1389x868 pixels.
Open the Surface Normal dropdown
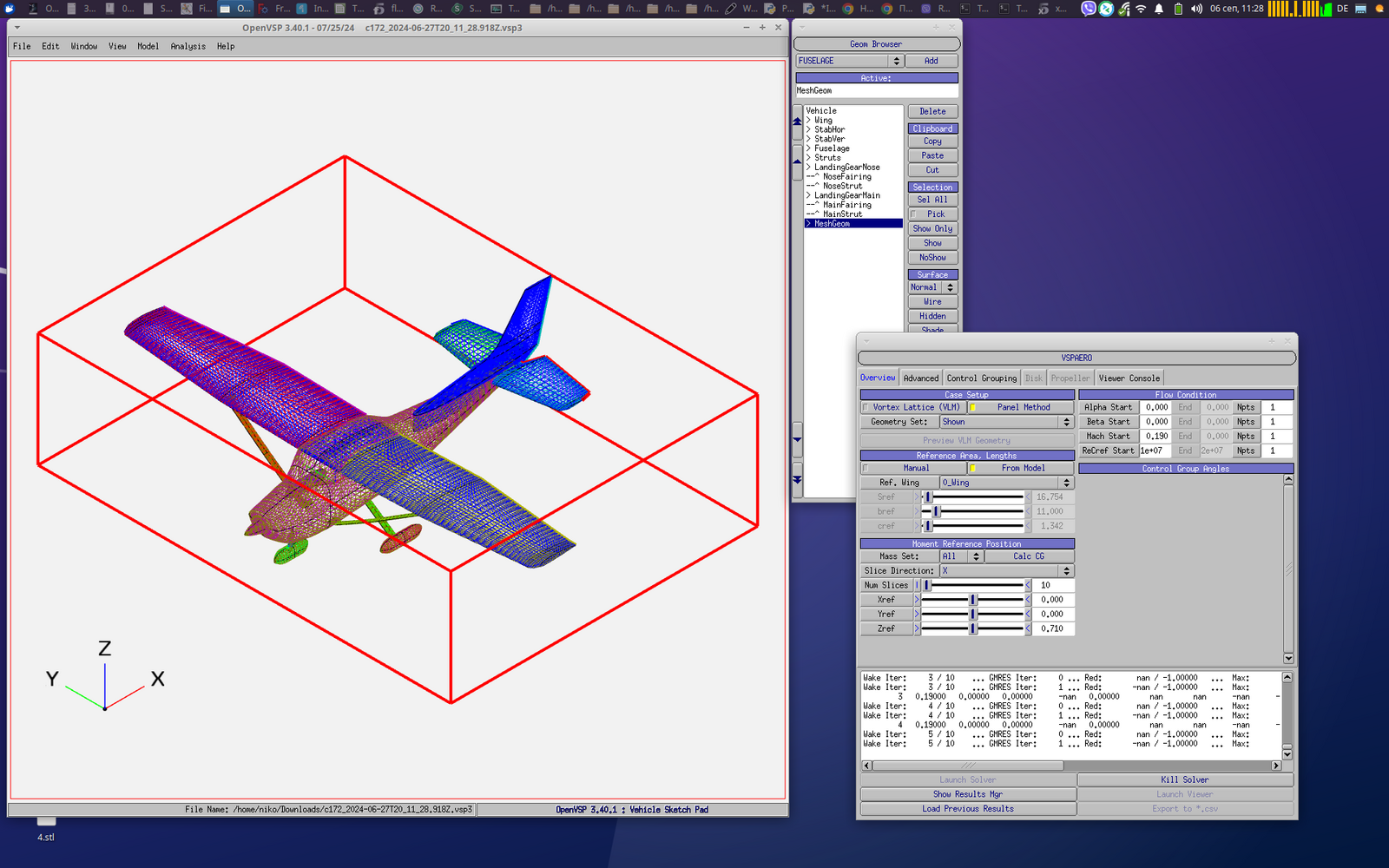coord(932,287)
